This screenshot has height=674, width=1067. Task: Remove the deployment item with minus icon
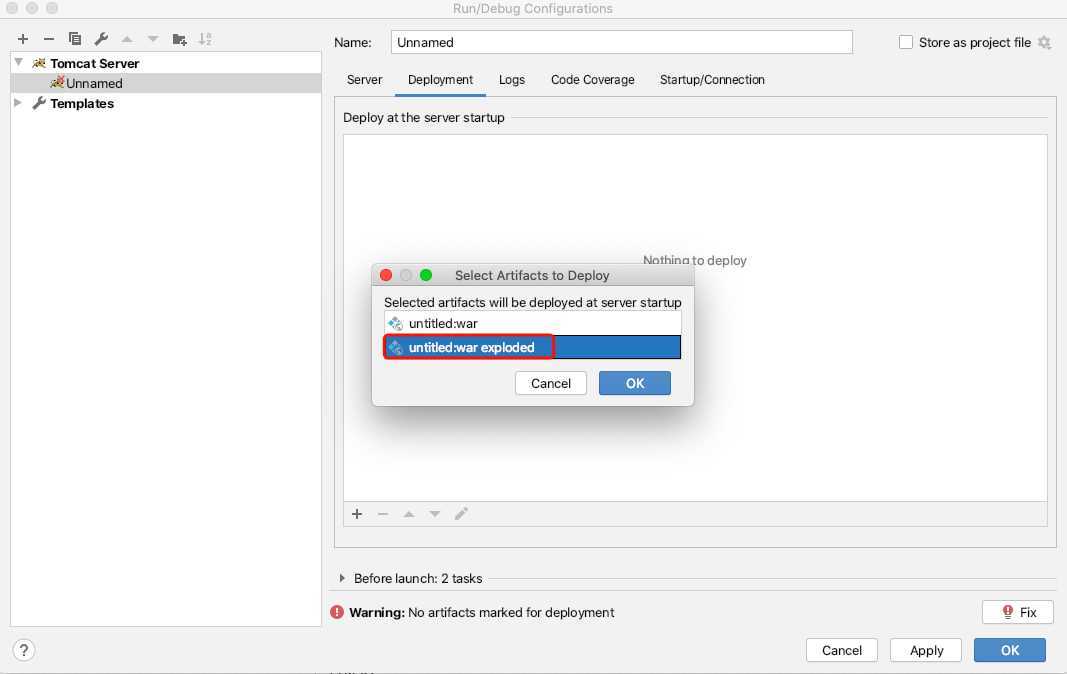click(x=382, y=514)
